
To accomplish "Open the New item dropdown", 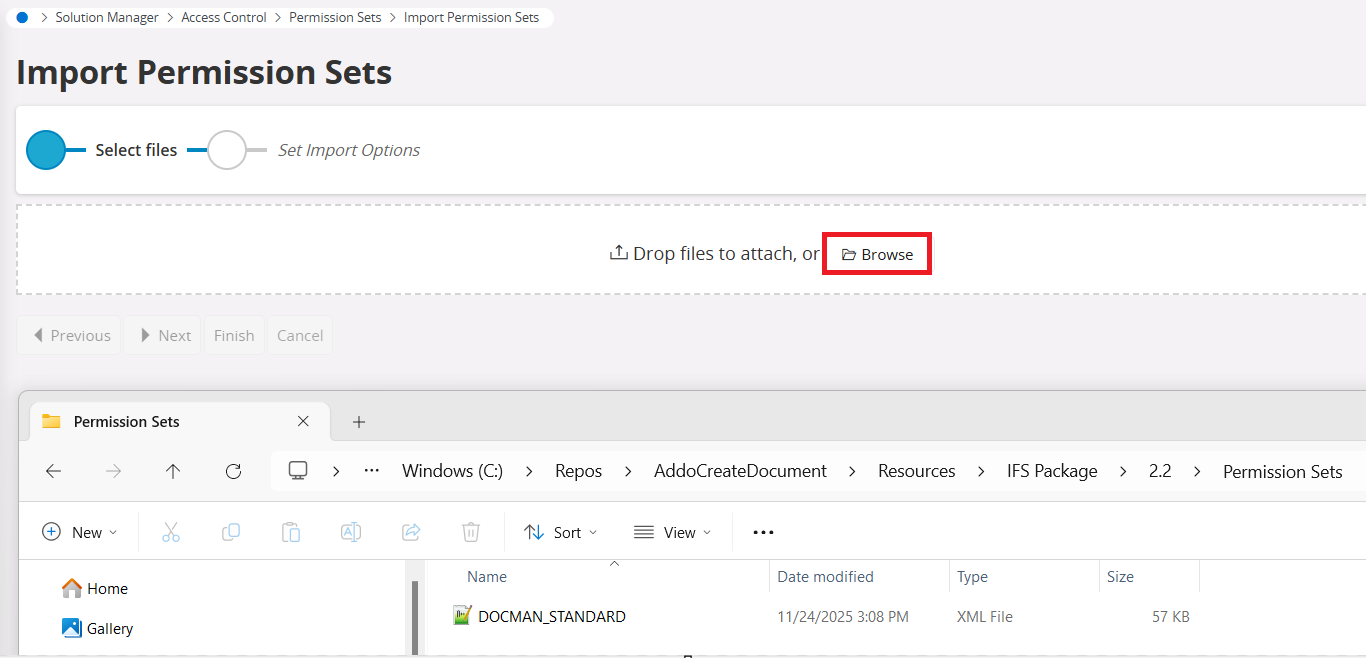I will (x=80, y=532).
